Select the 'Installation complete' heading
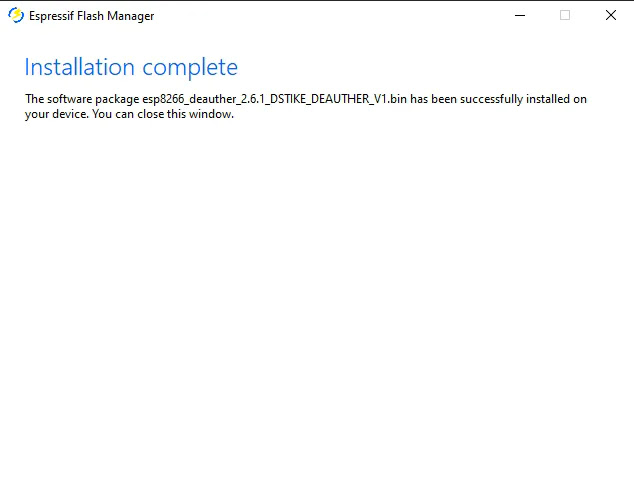The image size is (634, 492). [x=131, y=68]
